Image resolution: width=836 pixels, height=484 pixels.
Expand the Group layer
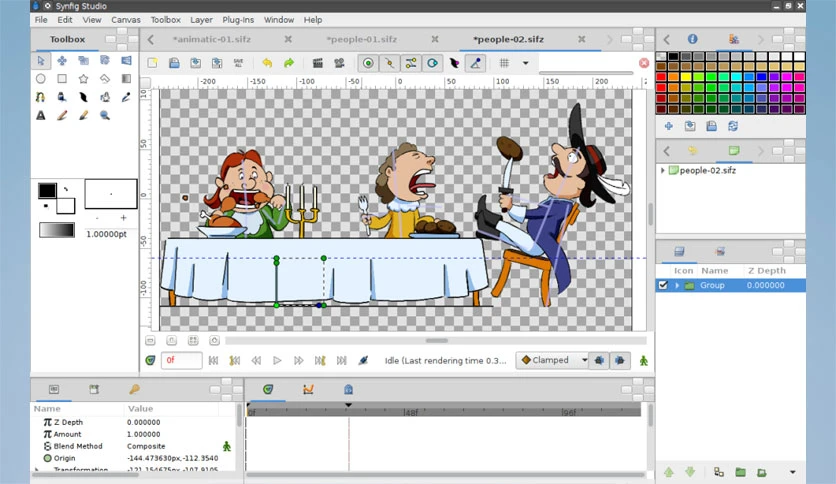tap(677, 285)
